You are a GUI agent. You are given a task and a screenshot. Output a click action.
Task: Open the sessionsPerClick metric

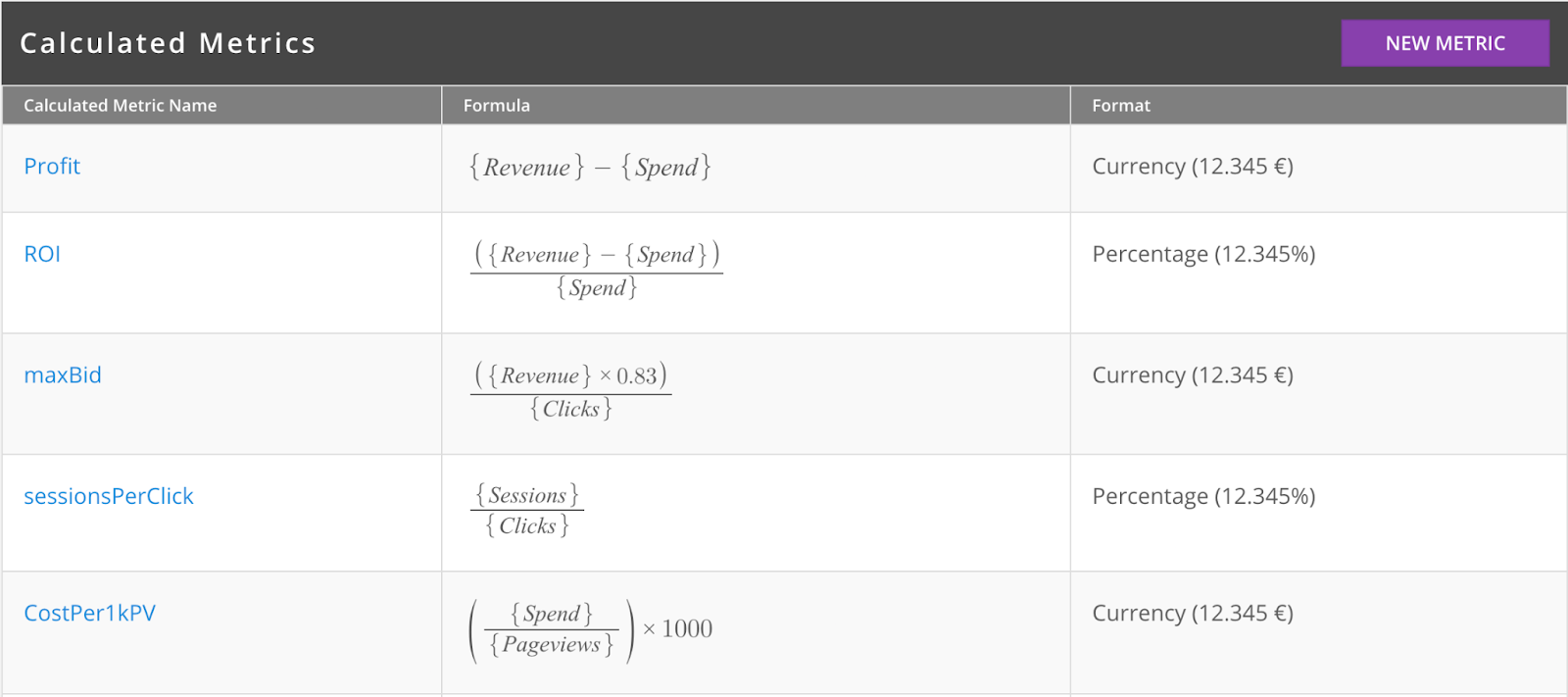click(109, 496)
